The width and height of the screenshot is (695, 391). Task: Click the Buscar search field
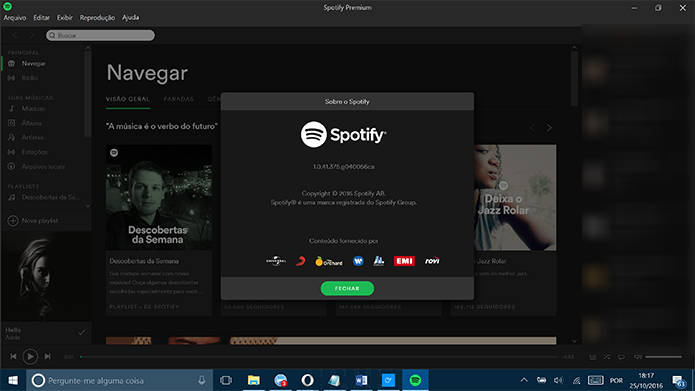pyautogui.click(x=101, y=35)
